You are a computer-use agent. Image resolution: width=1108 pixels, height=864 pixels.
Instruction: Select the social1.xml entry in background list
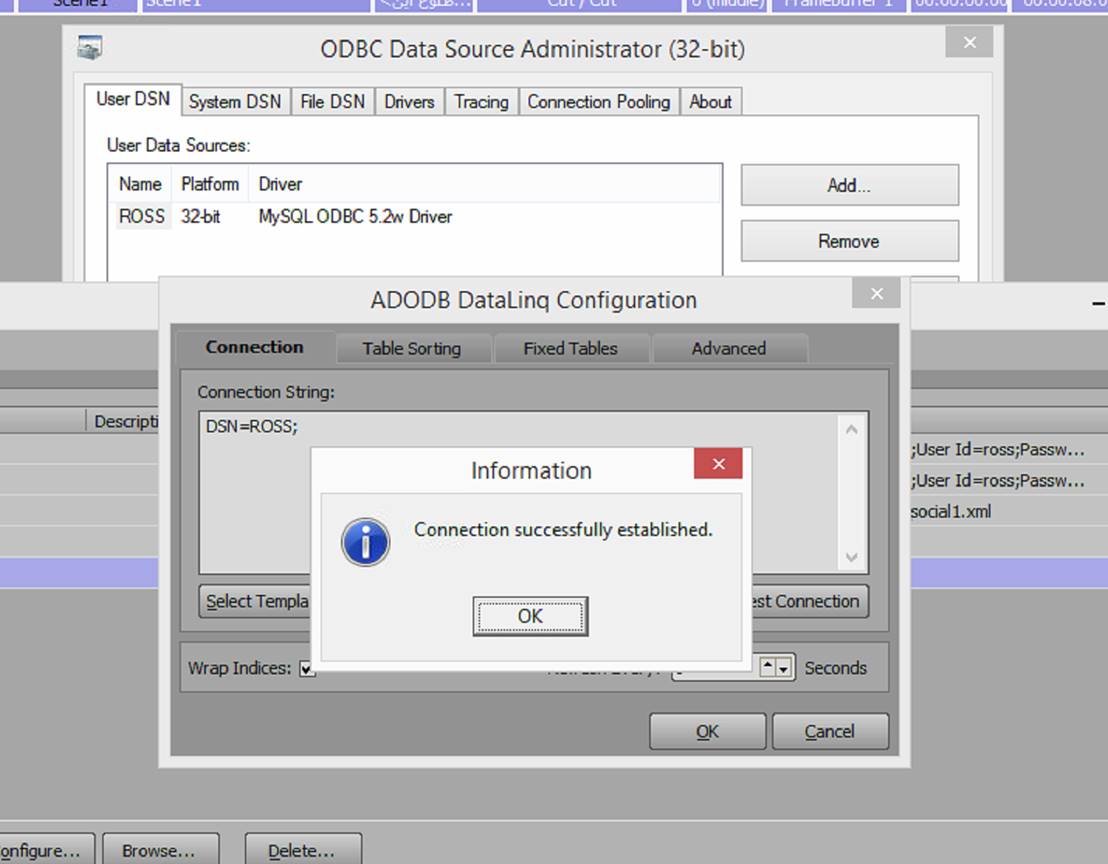(x=950, y=511)
